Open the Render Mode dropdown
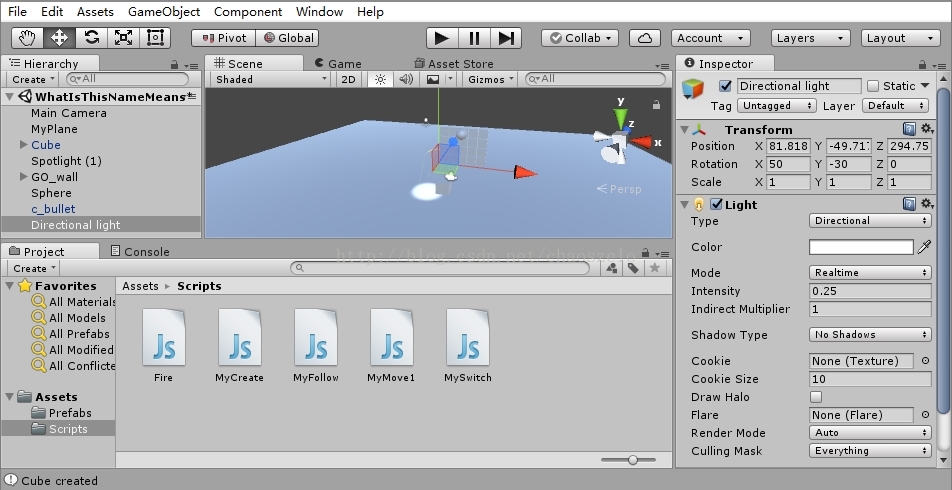 coord(870,433)
